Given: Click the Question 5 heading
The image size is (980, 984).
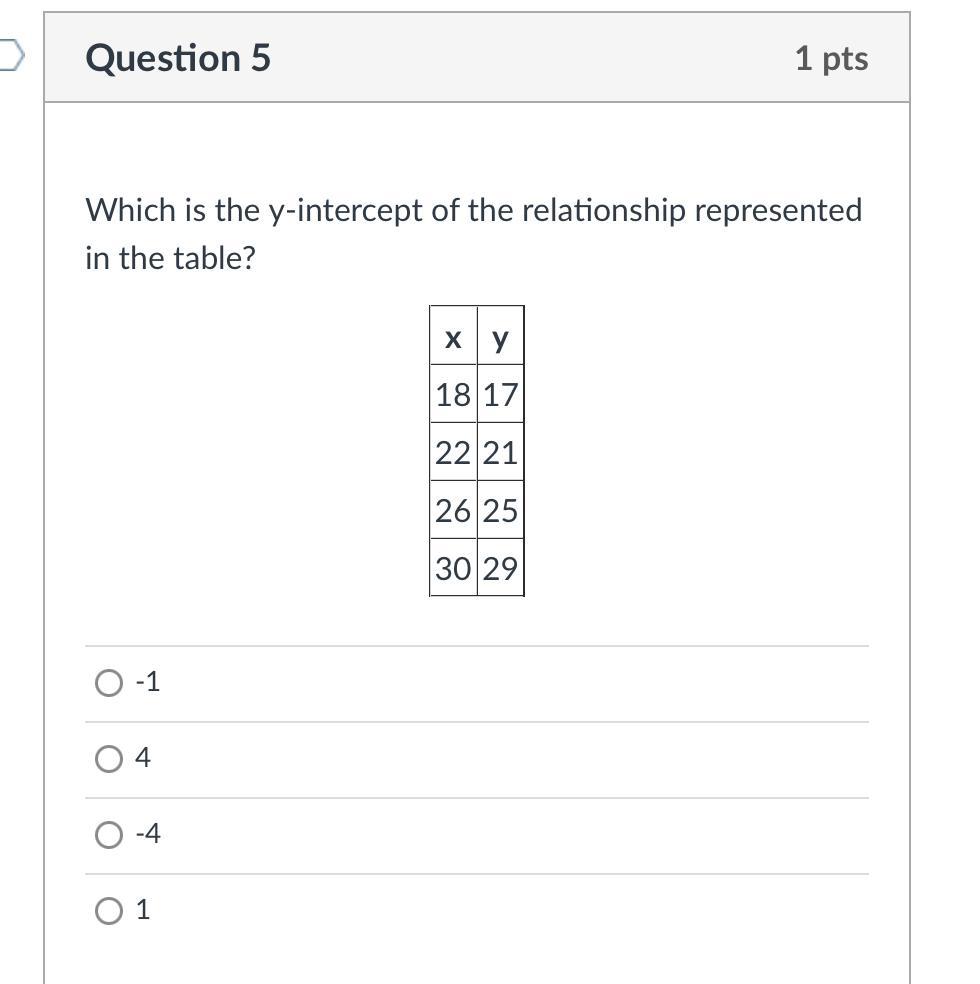Looking at the screenshot, I should tap(178, 58).
